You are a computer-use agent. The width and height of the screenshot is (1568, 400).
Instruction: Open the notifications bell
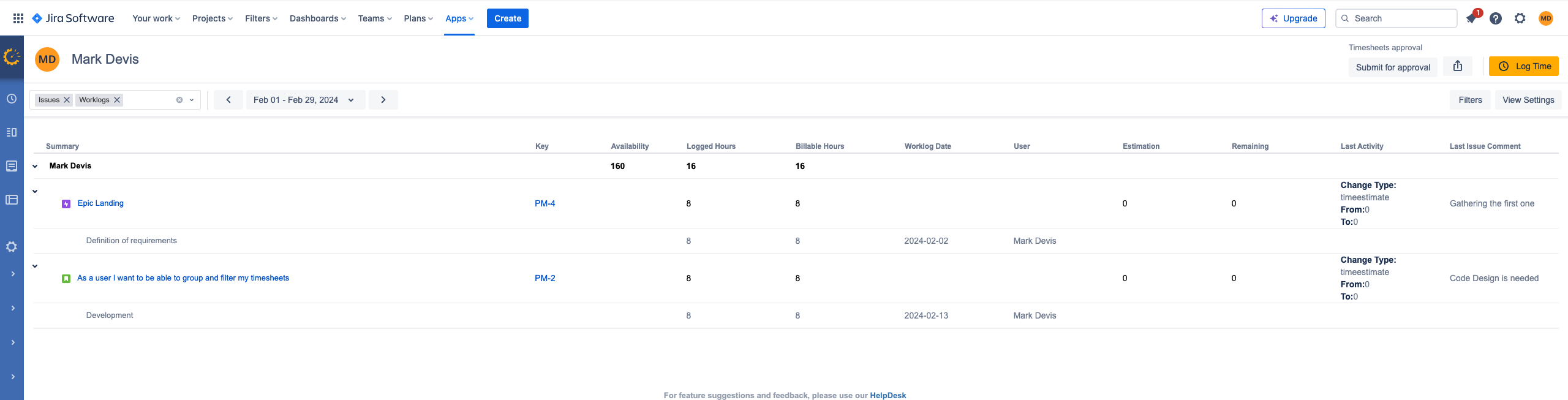click(1471, 18)
